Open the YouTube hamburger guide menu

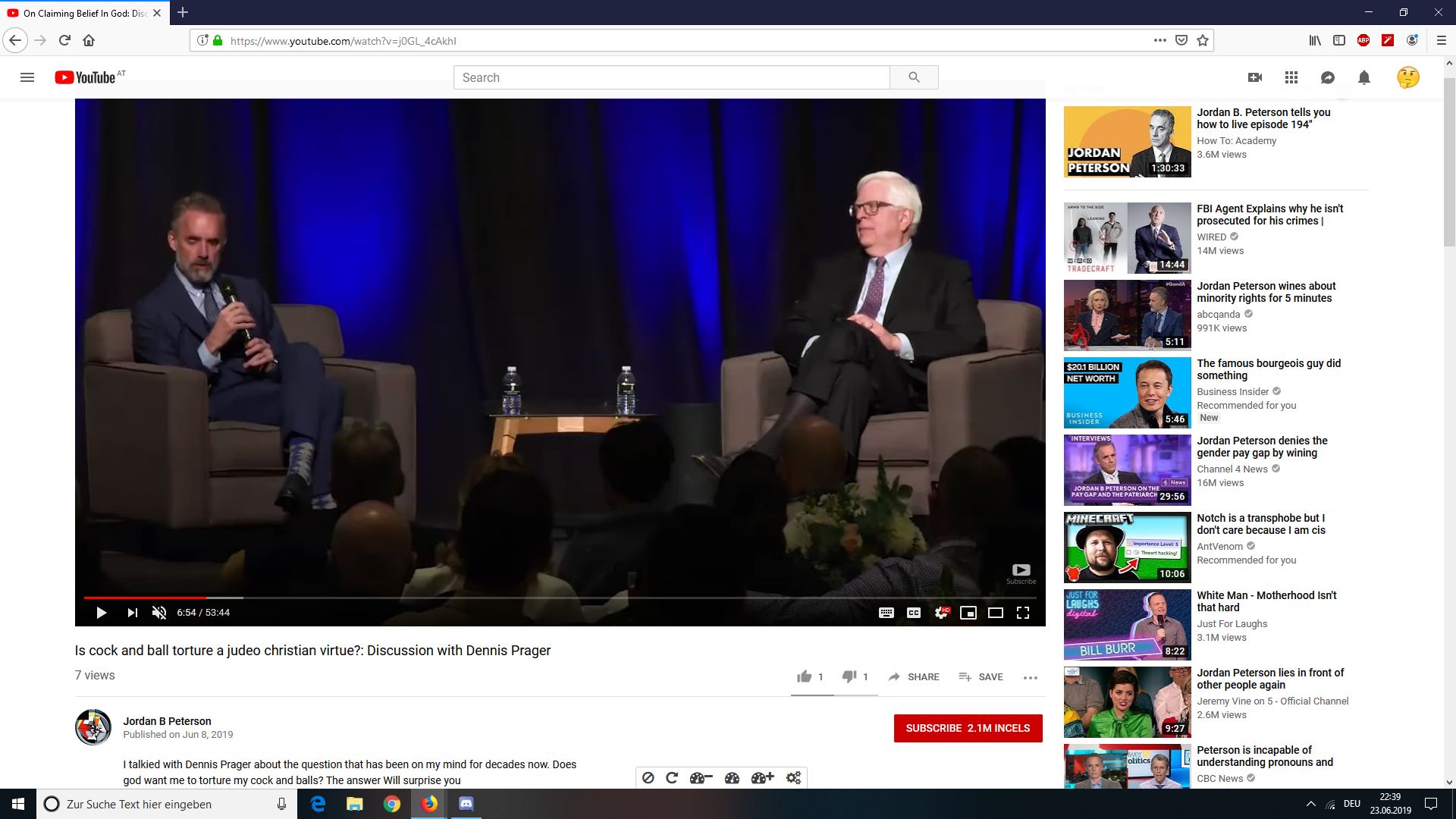coord(27,77)
